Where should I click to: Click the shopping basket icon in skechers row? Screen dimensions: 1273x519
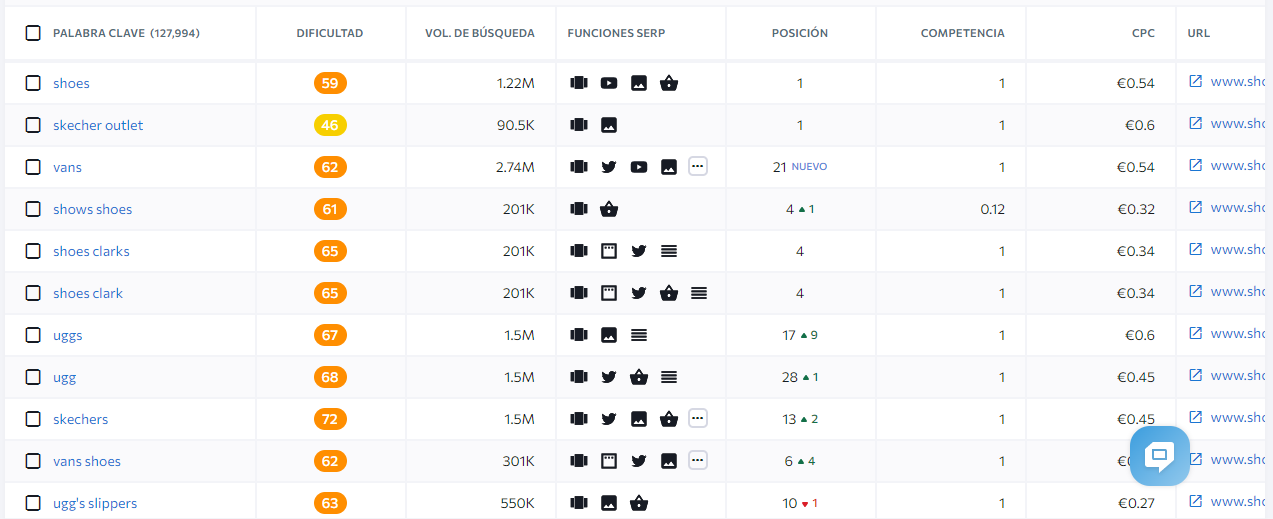coord(669,419)
